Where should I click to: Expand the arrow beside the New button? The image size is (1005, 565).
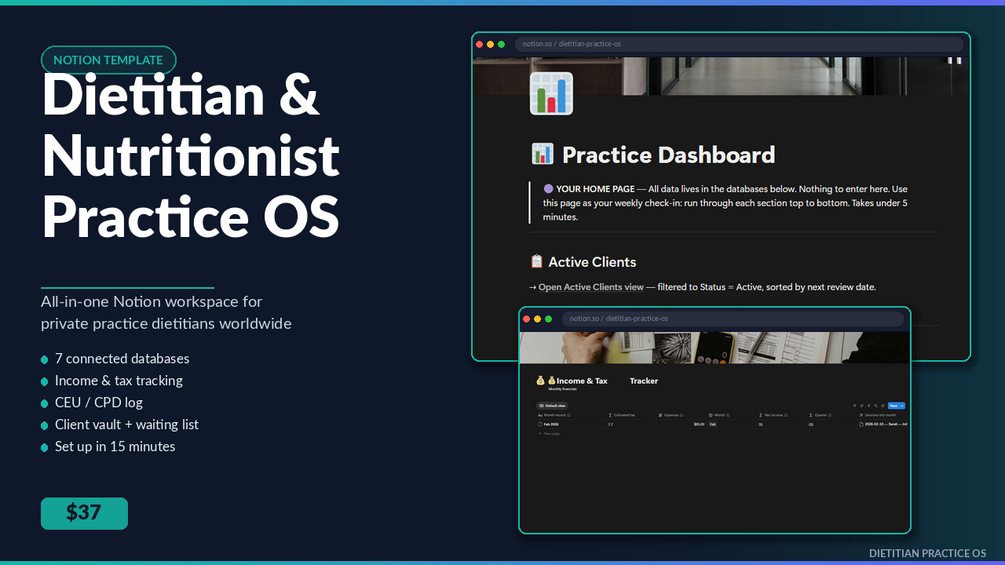(x=902, y=405)
